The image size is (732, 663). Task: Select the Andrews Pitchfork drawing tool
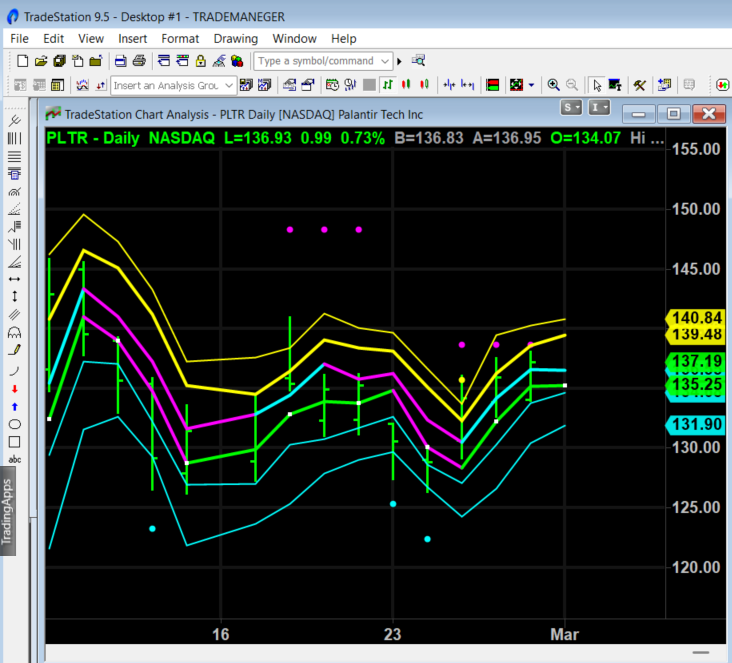(14, 120)
